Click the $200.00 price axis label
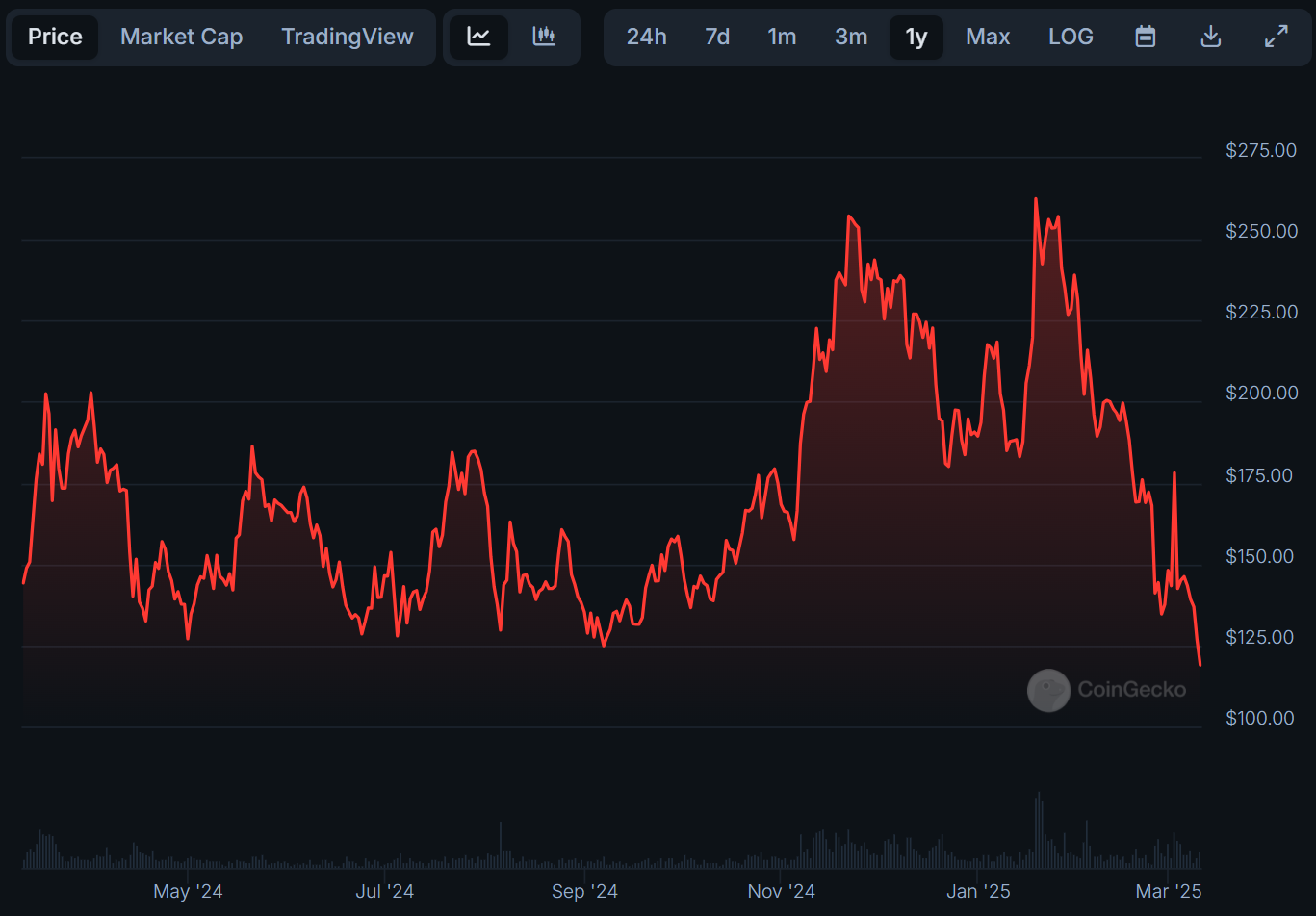1316x916 pixels. [1261, 393]
